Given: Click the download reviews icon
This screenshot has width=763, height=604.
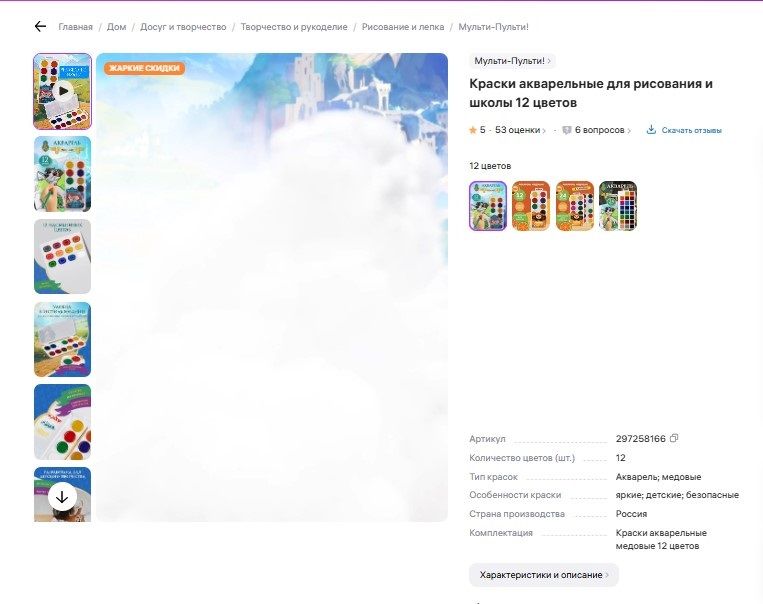Looking at the screenshot, I should click(651, 130).
